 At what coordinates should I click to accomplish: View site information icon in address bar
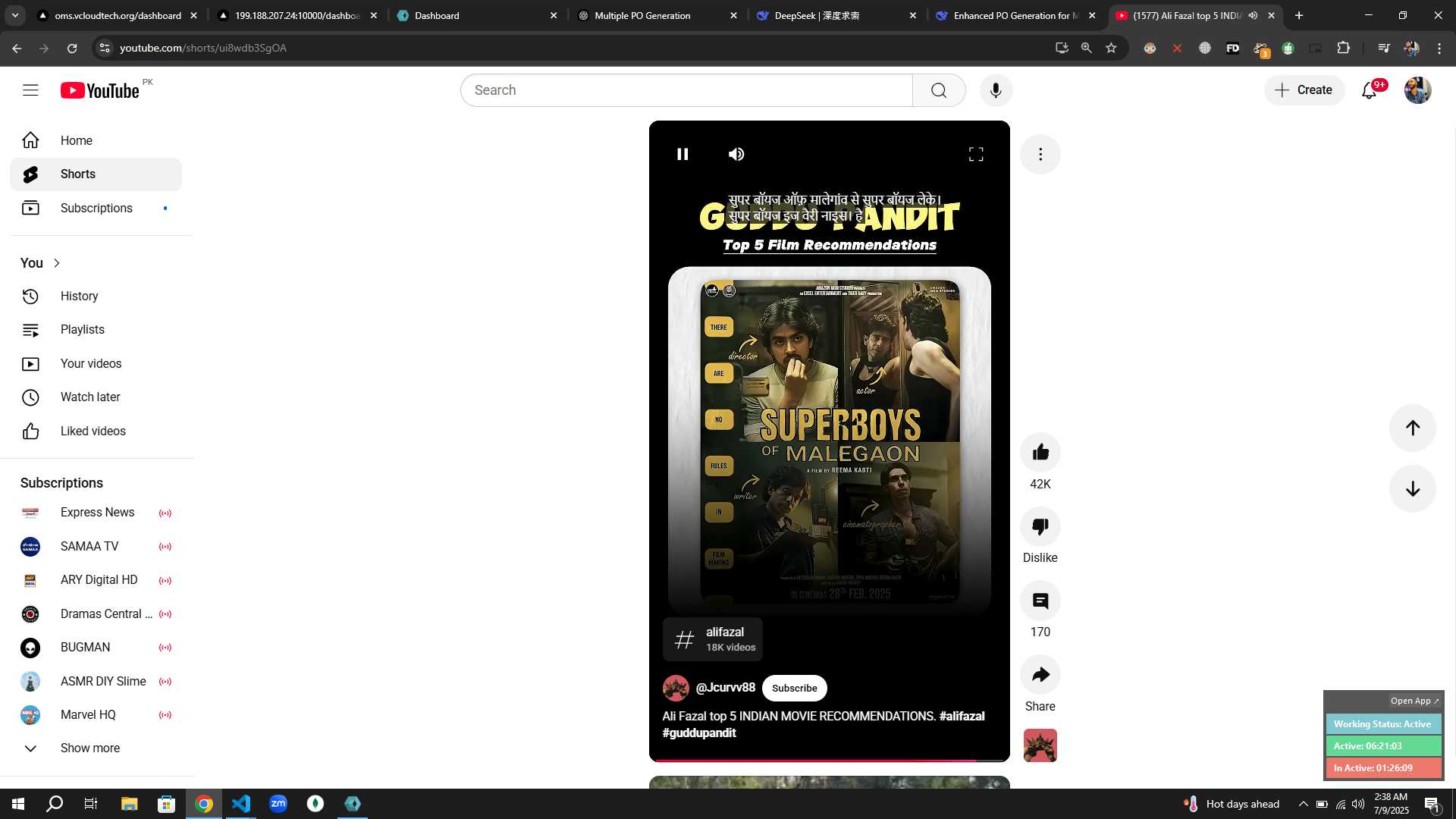click(x=105, y=48)
